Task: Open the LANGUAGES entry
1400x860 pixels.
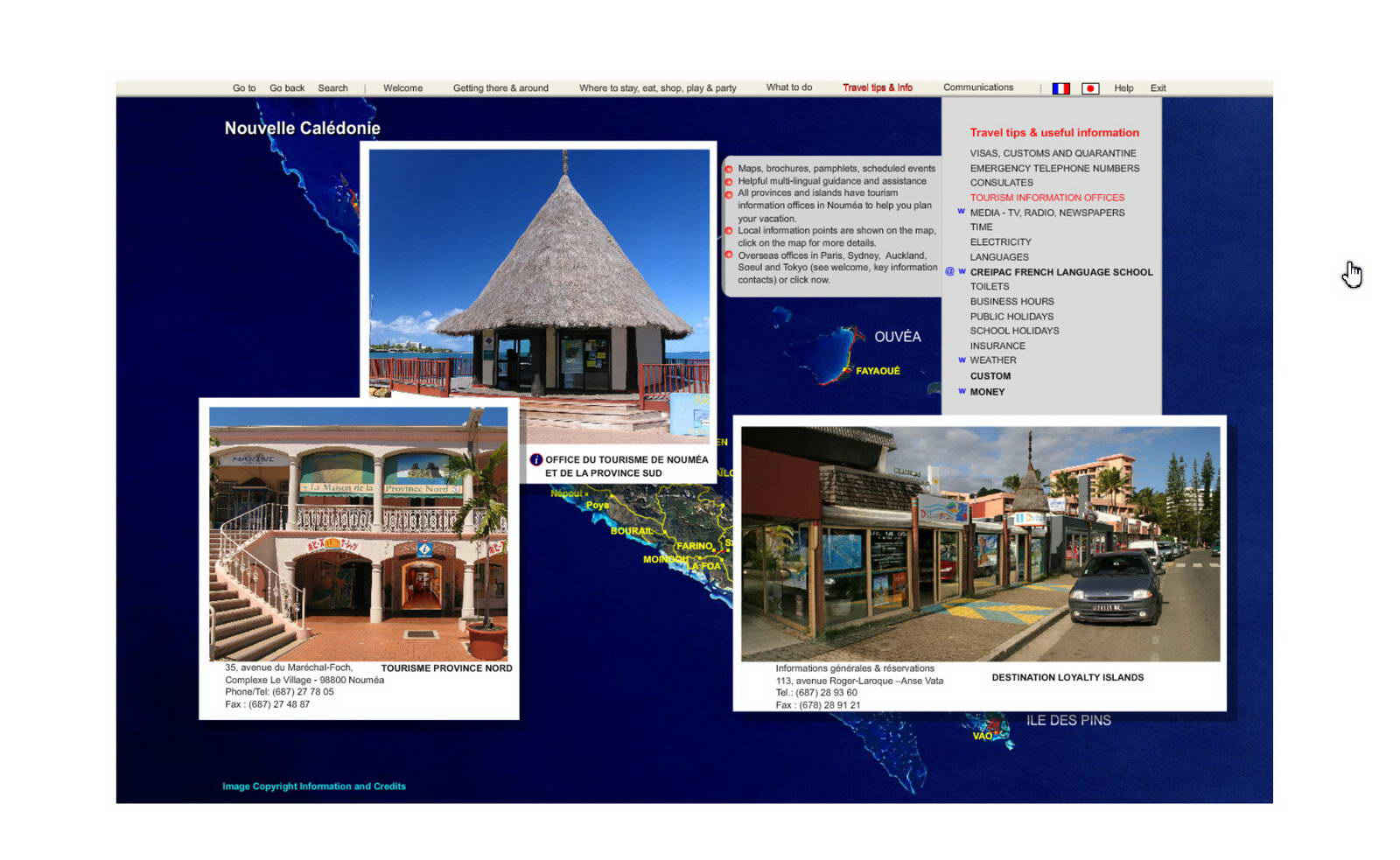Action: coord(998,257)
